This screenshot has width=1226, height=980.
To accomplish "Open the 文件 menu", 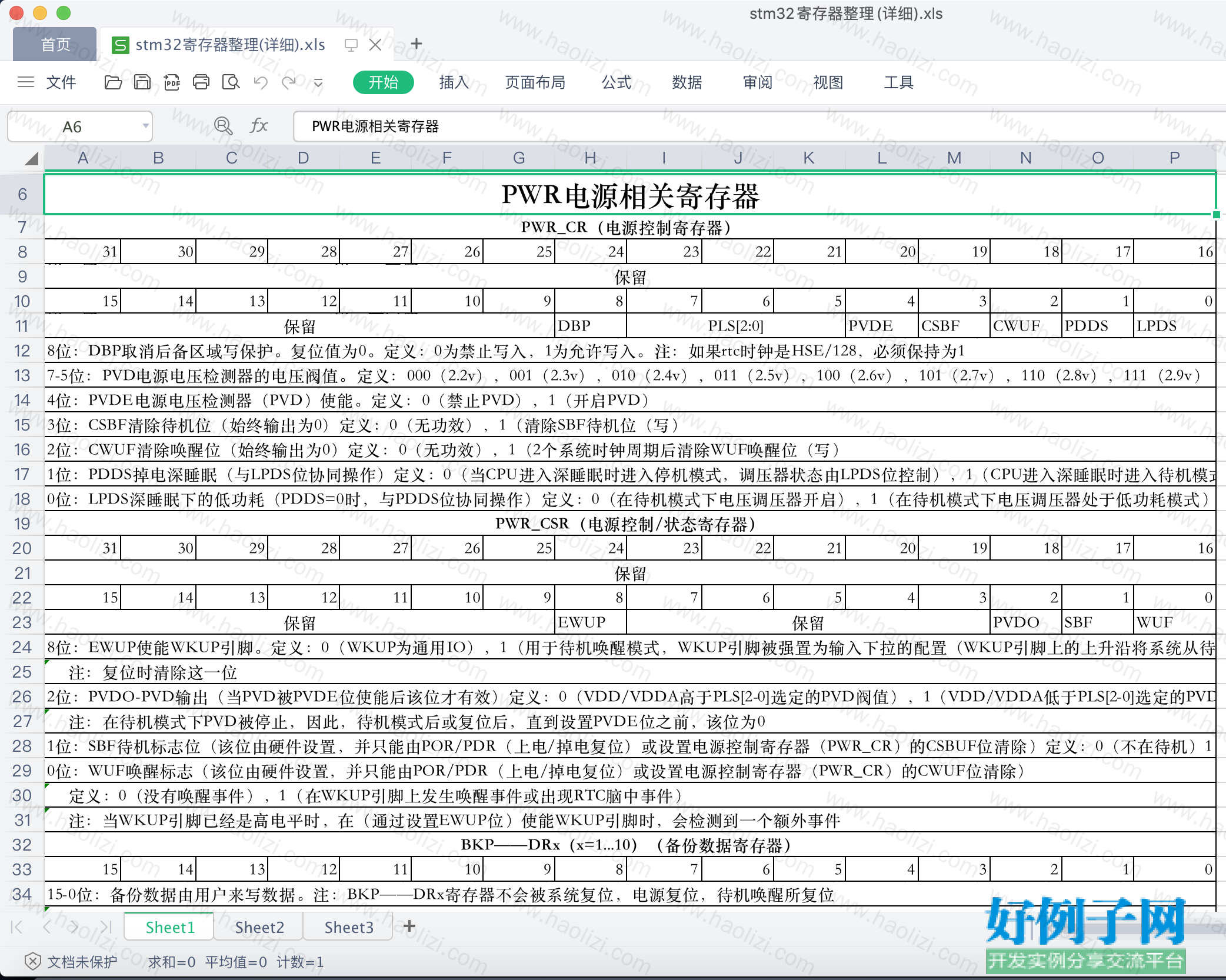I will [x=61, y=82].
